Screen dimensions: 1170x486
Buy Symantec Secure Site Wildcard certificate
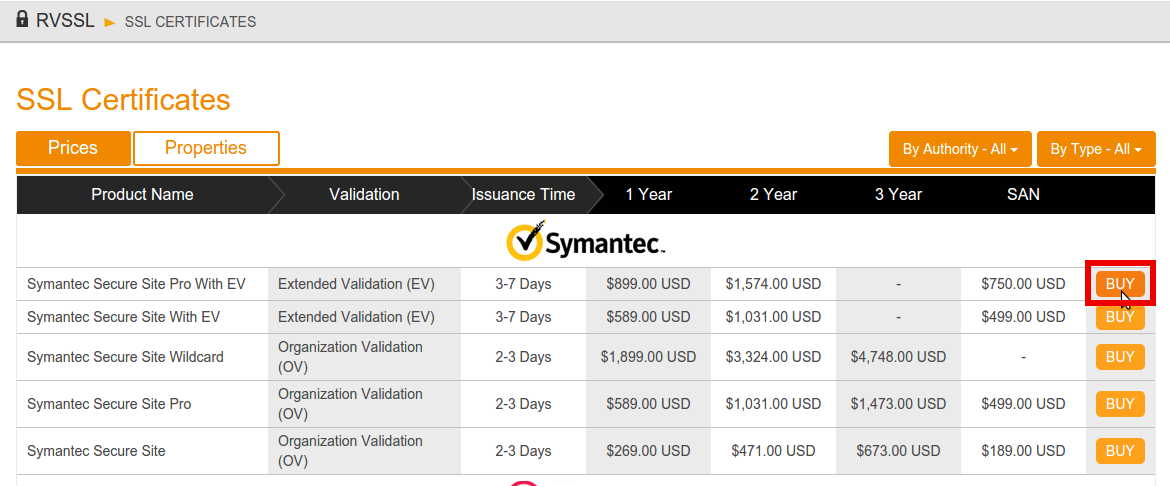[1120, 357]
